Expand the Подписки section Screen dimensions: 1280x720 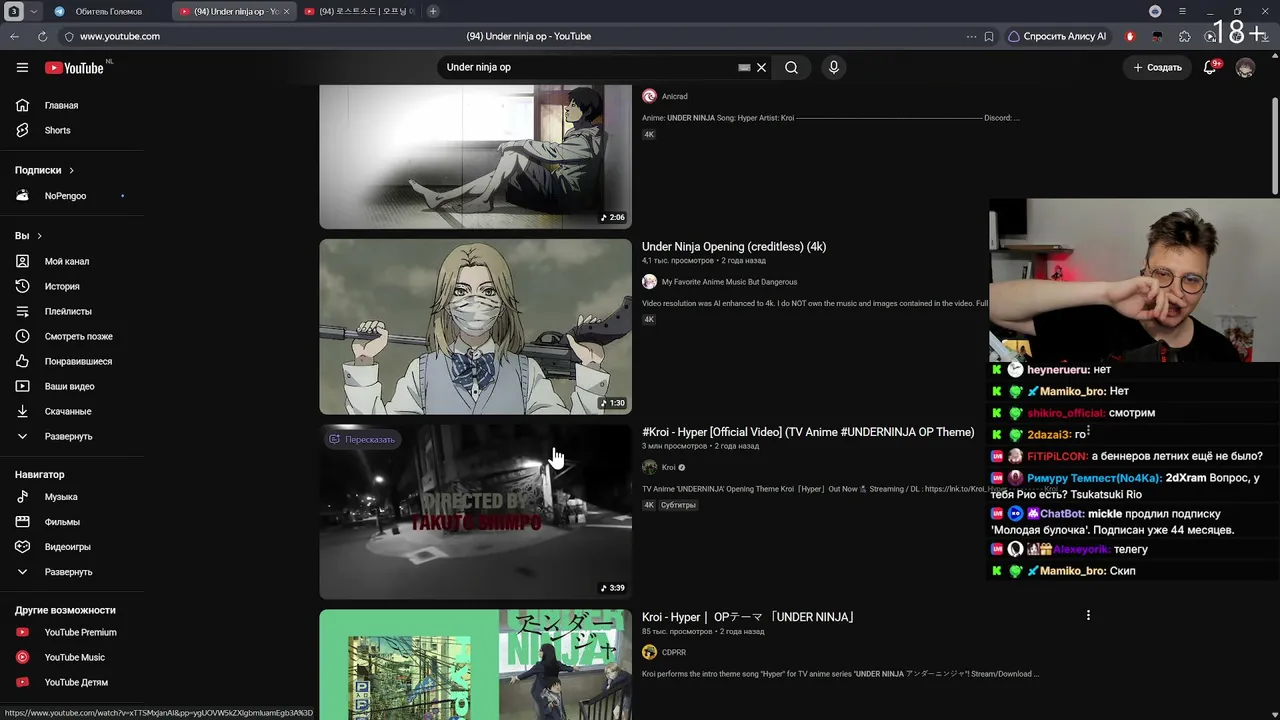(45, 170)
